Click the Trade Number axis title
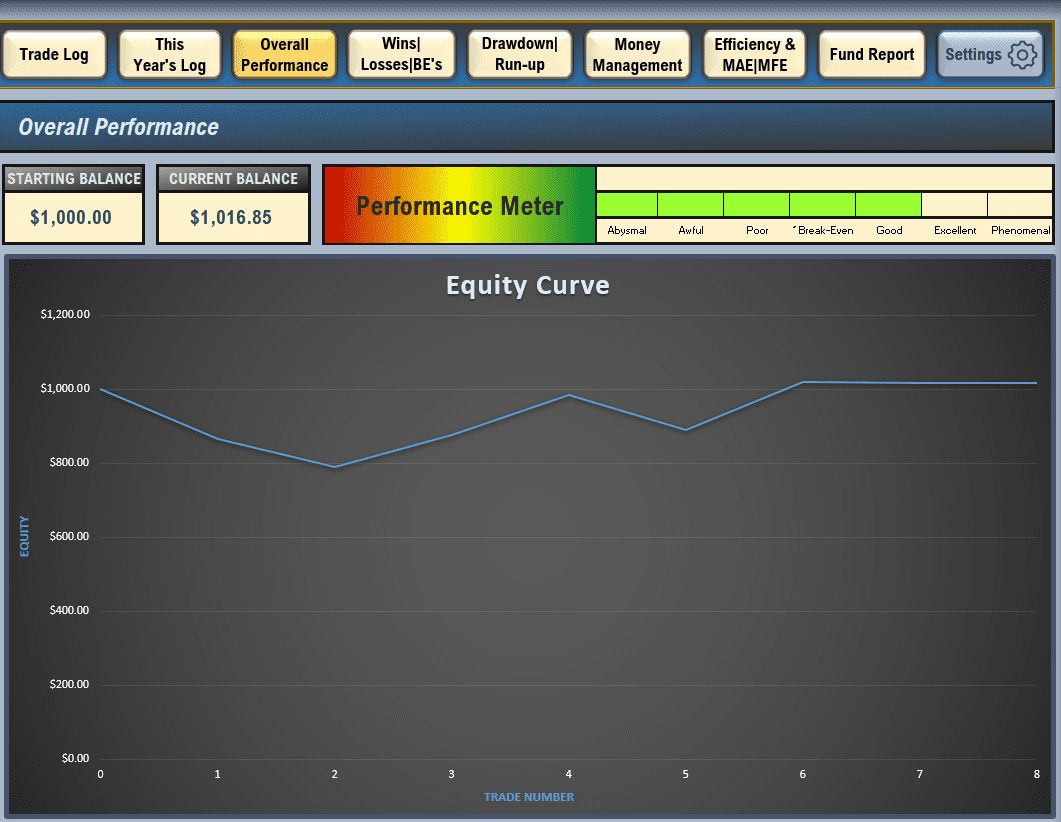Image resolution: width=1061 pixels, height=822 pixels. [528, 797]
